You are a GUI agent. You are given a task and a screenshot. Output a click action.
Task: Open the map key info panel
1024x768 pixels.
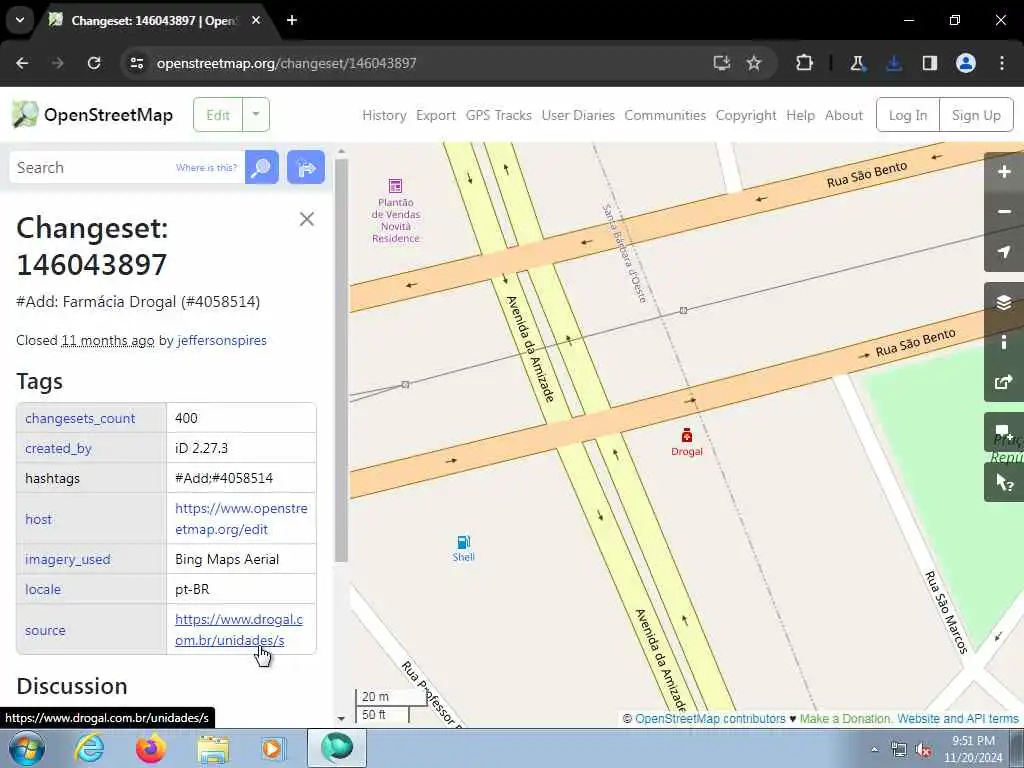1004,342
